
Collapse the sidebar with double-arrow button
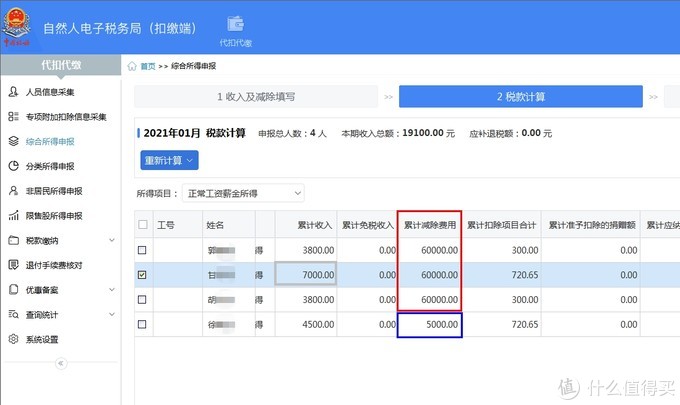pos(61,363)
